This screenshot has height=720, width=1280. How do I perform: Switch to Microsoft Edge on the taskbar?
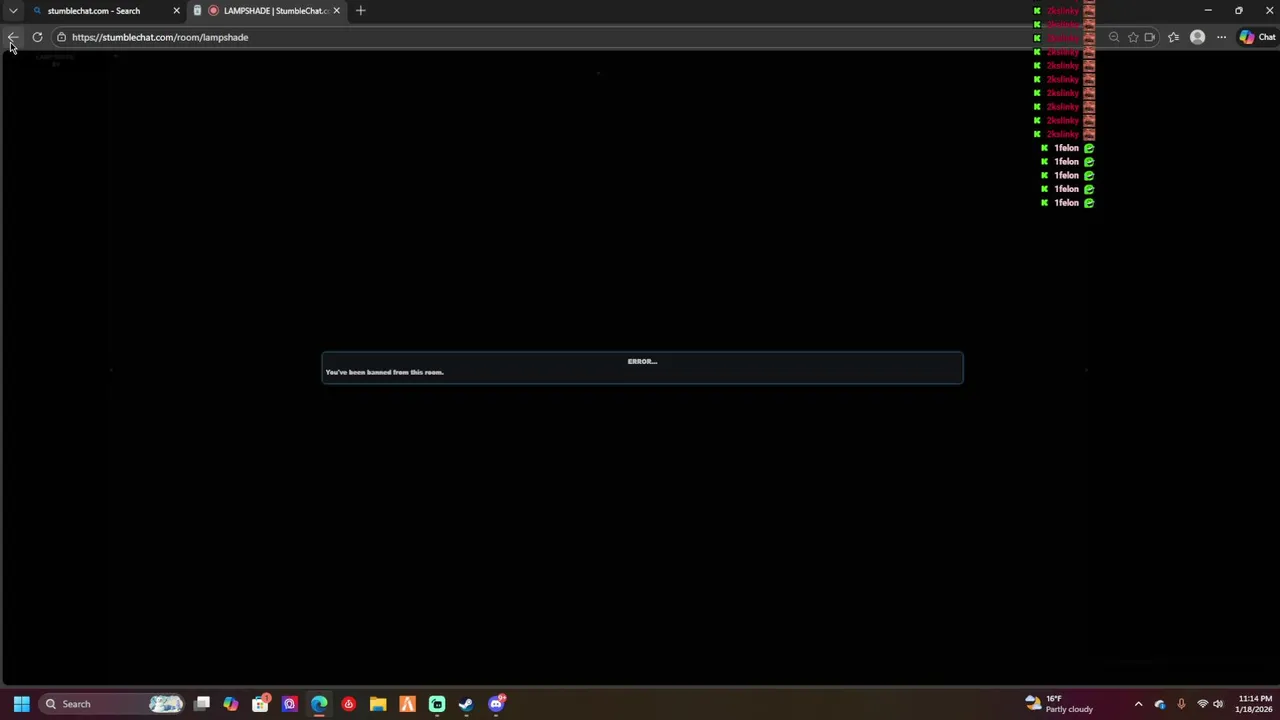[319, 704]
